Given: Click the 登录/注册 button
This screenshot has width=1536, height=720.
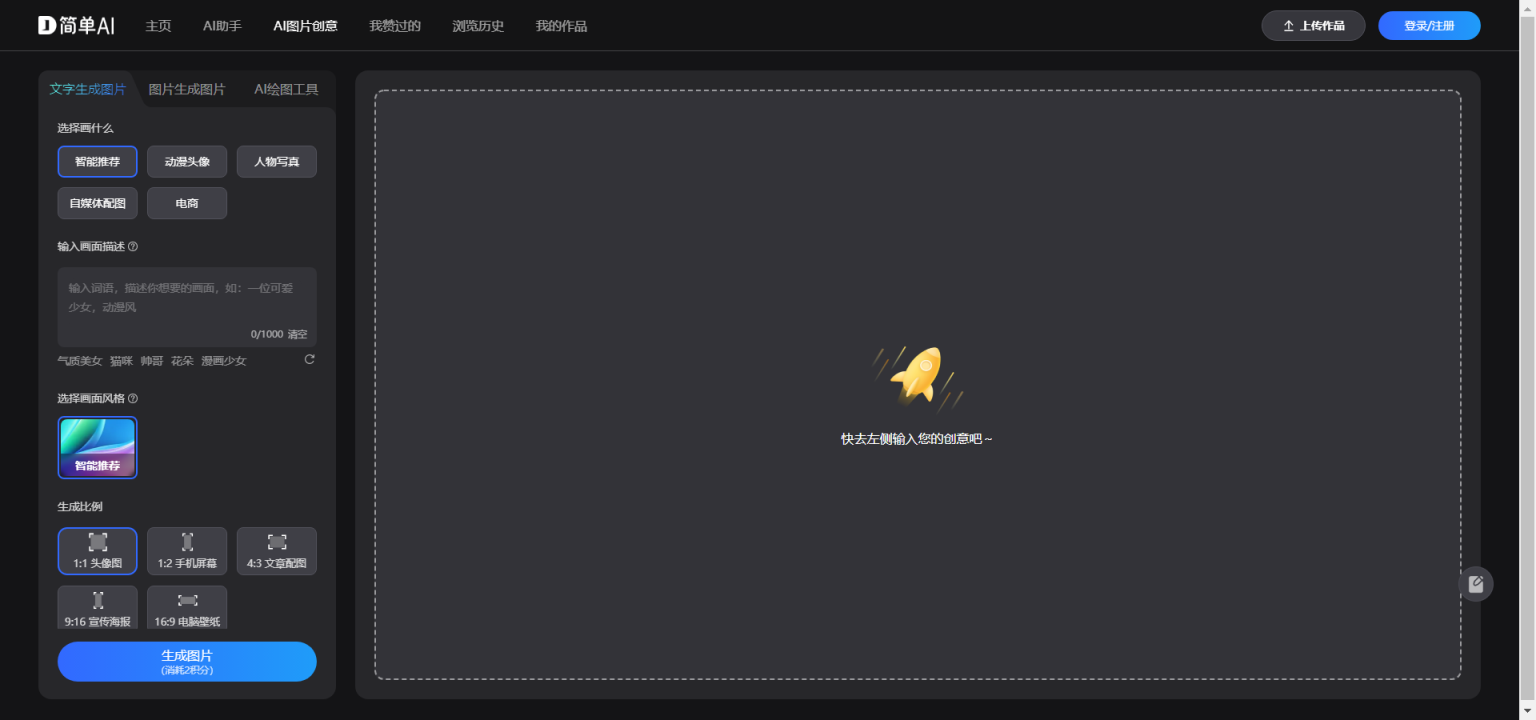Looking at the screenshot, I should coord(1428,26).
